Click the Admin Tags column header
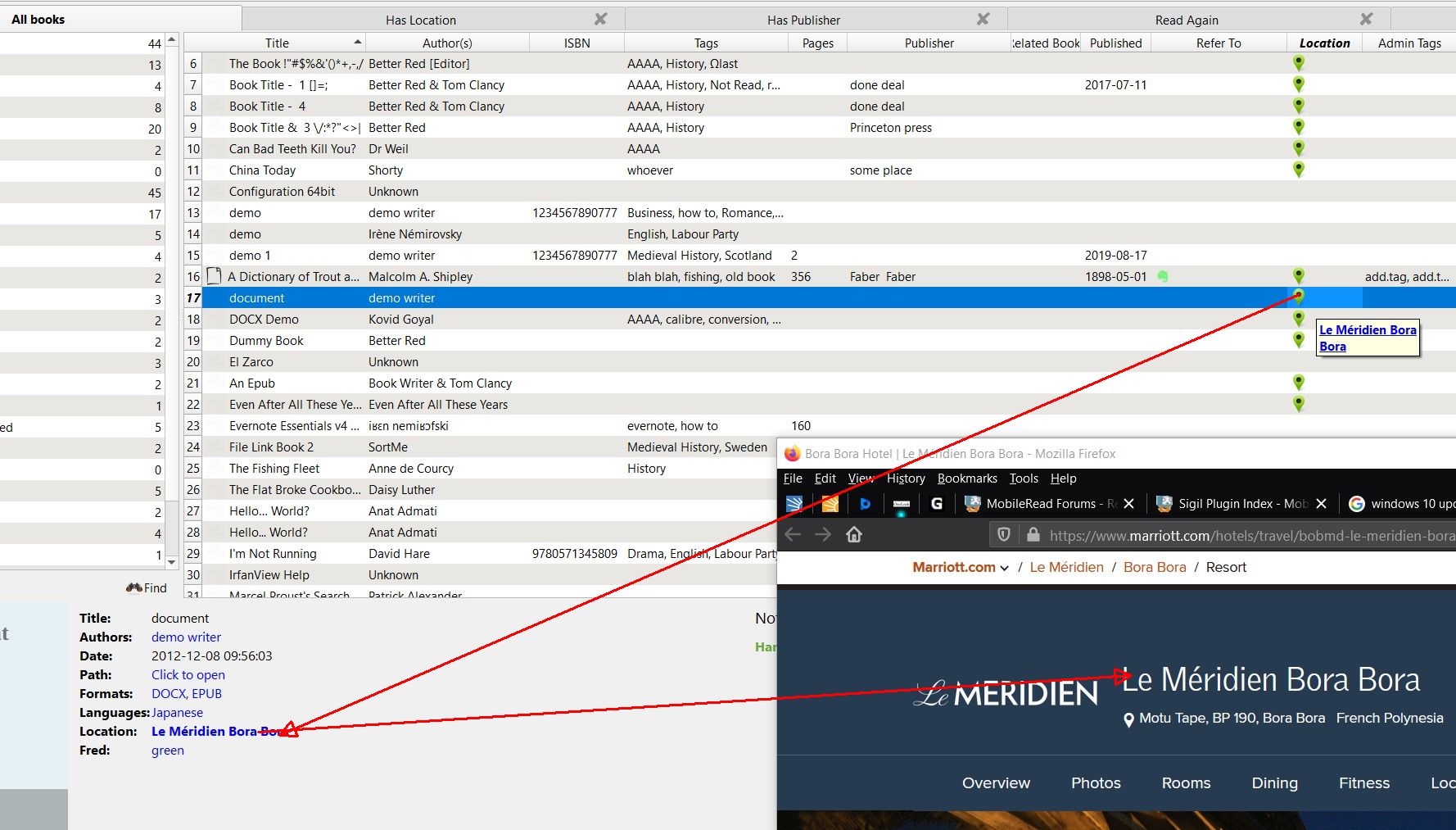 point(1409,43)
